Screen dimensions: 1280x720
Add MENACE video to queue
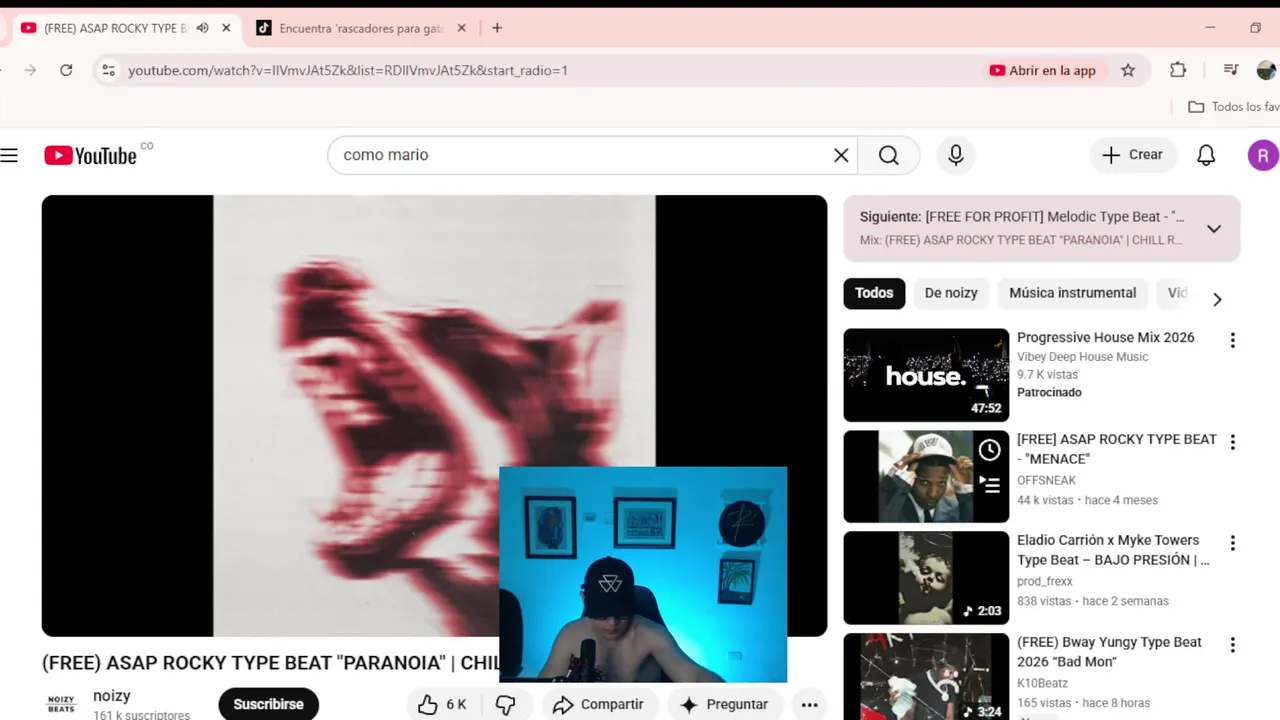989,485
